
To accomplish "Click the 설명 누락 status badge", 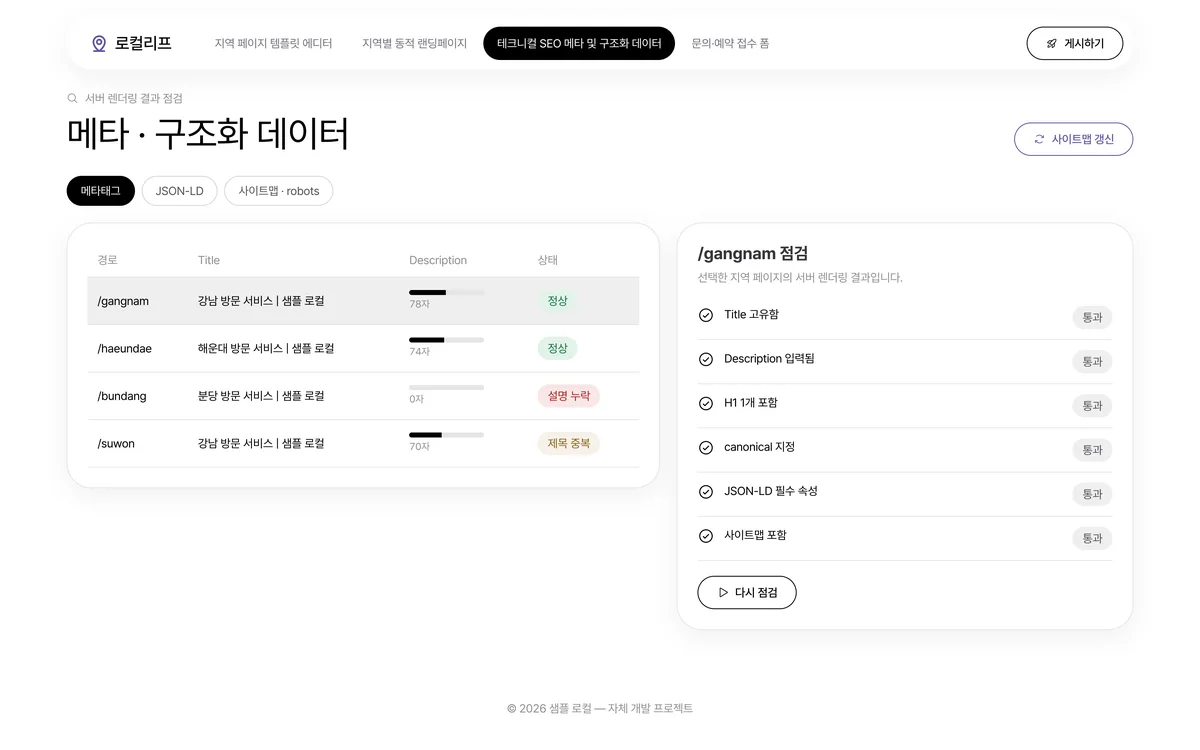I will [568, 396].
